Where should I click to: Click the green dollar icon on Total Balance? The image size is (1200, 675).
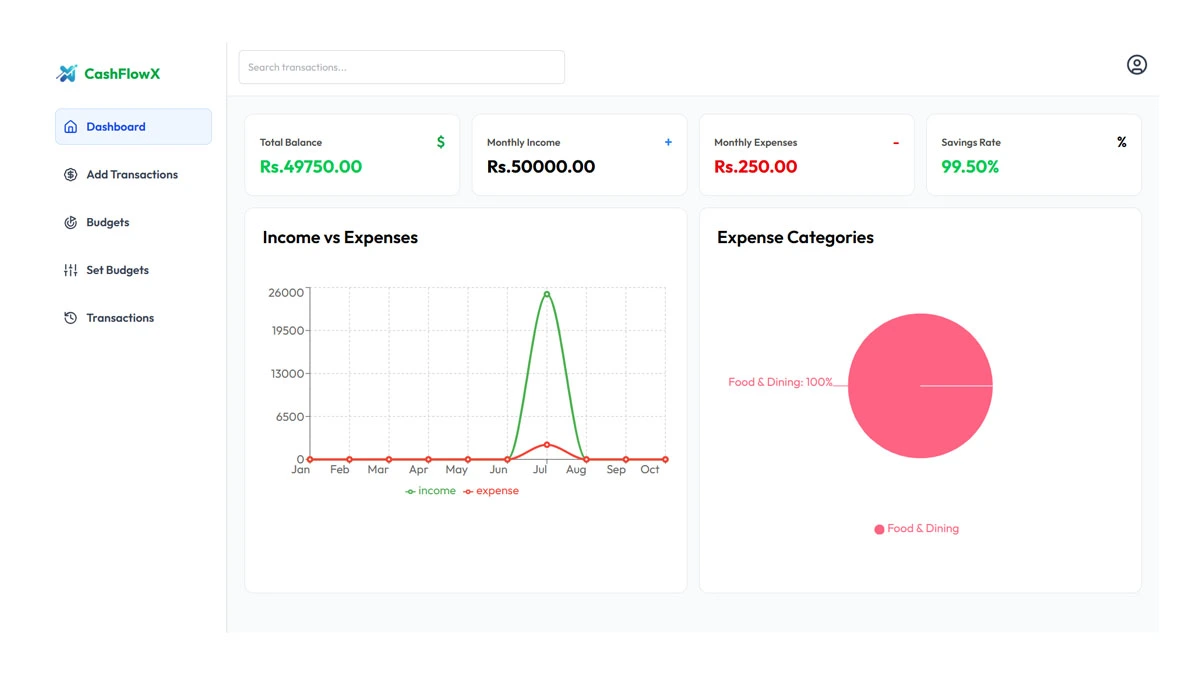click(x=441, y=142)
